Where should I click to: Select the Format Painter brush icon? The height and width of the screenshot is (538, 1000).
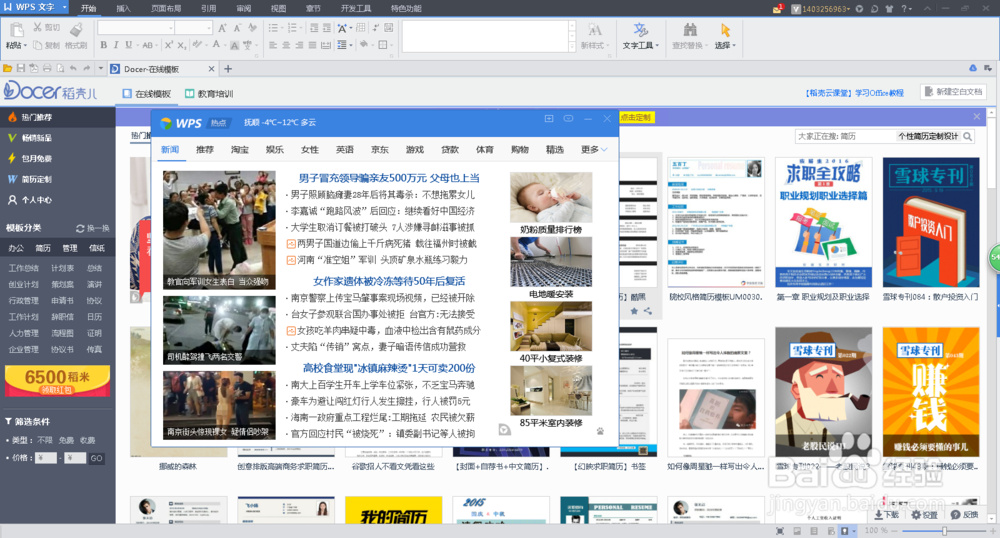point(76,29)
